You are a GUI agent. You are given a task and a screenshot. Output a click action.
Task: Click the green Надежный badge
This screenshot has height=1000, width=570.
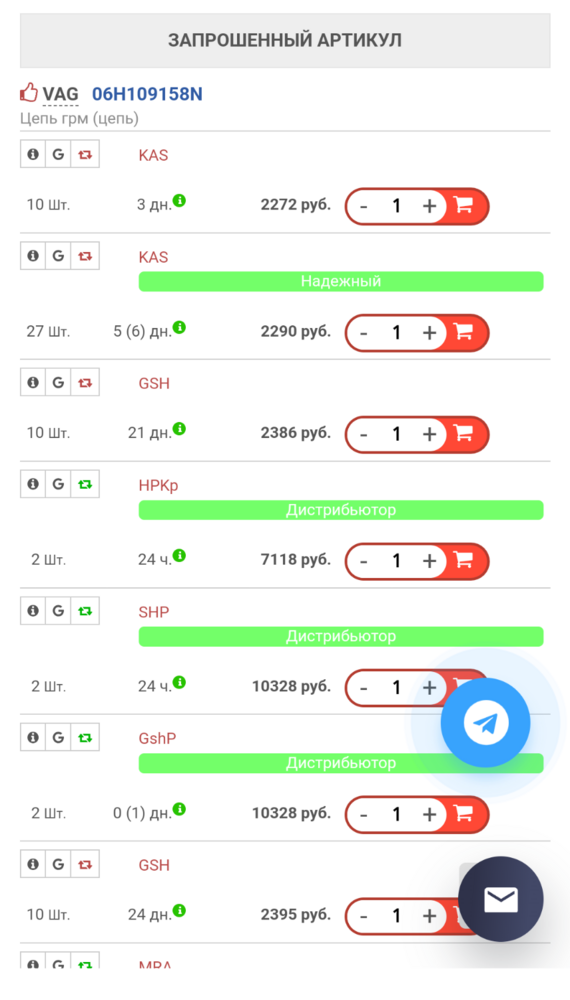(x=340, y=281)
